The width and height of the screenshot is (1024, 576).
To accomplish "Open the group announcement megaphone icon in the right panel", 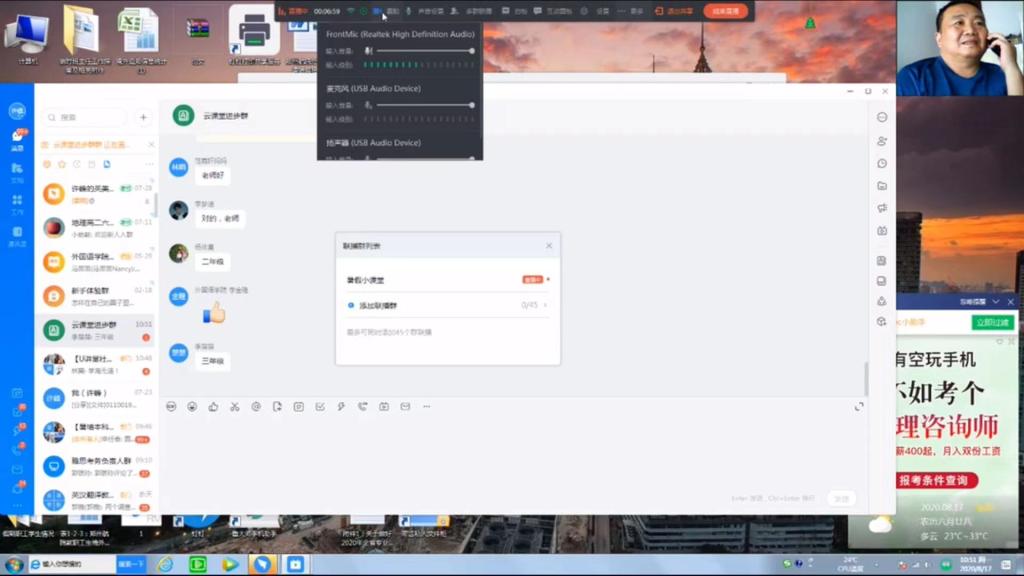I will 882,208.
